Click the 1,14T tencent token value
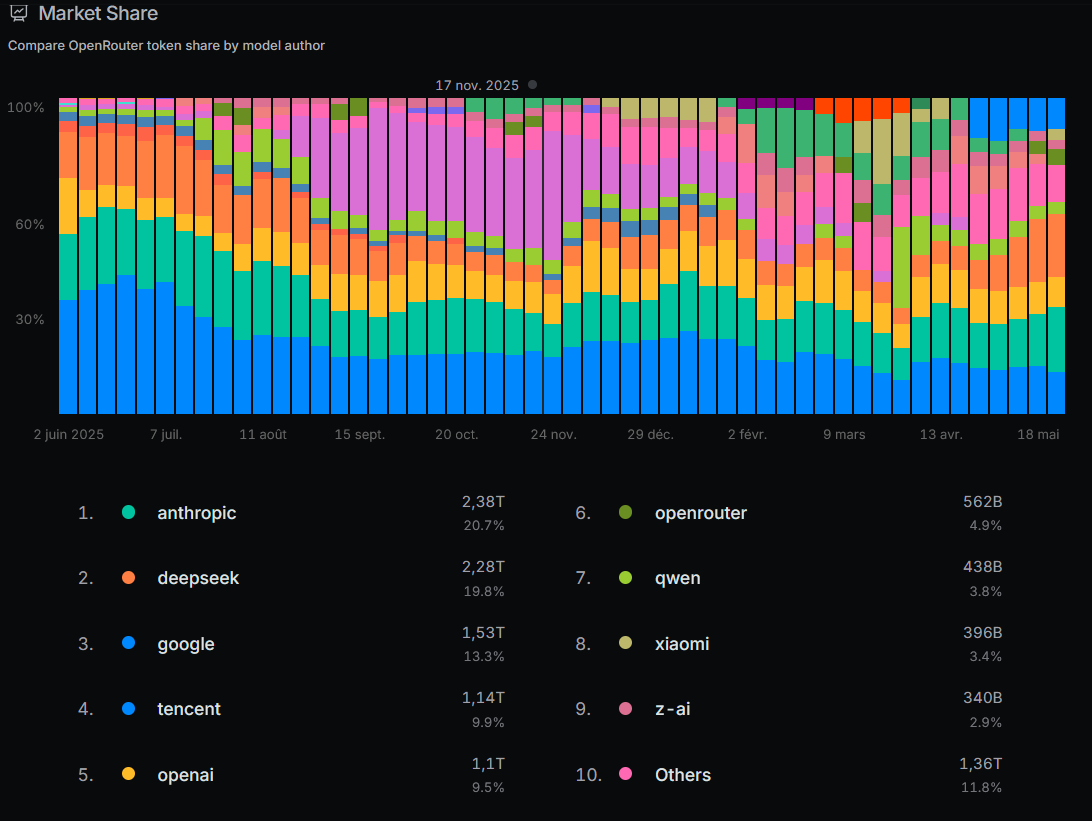 click(x=483, y=698)
